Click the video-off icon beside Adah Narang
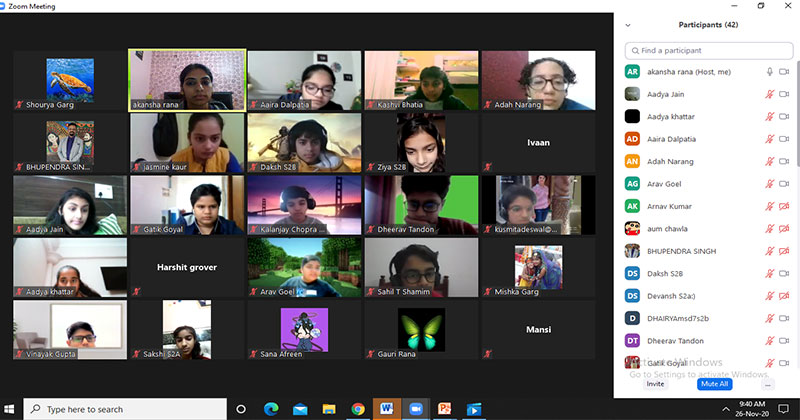The width and height of the screenshot is (800, 420). 786,161
